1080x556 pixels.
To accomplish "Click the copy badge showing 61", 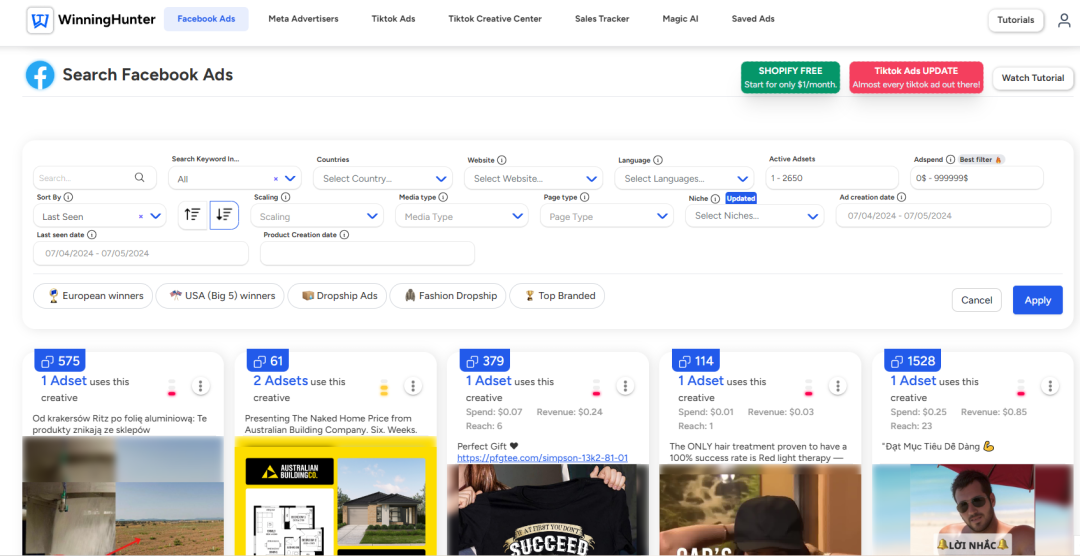I will pyautogui.click(x=268, y=361).
